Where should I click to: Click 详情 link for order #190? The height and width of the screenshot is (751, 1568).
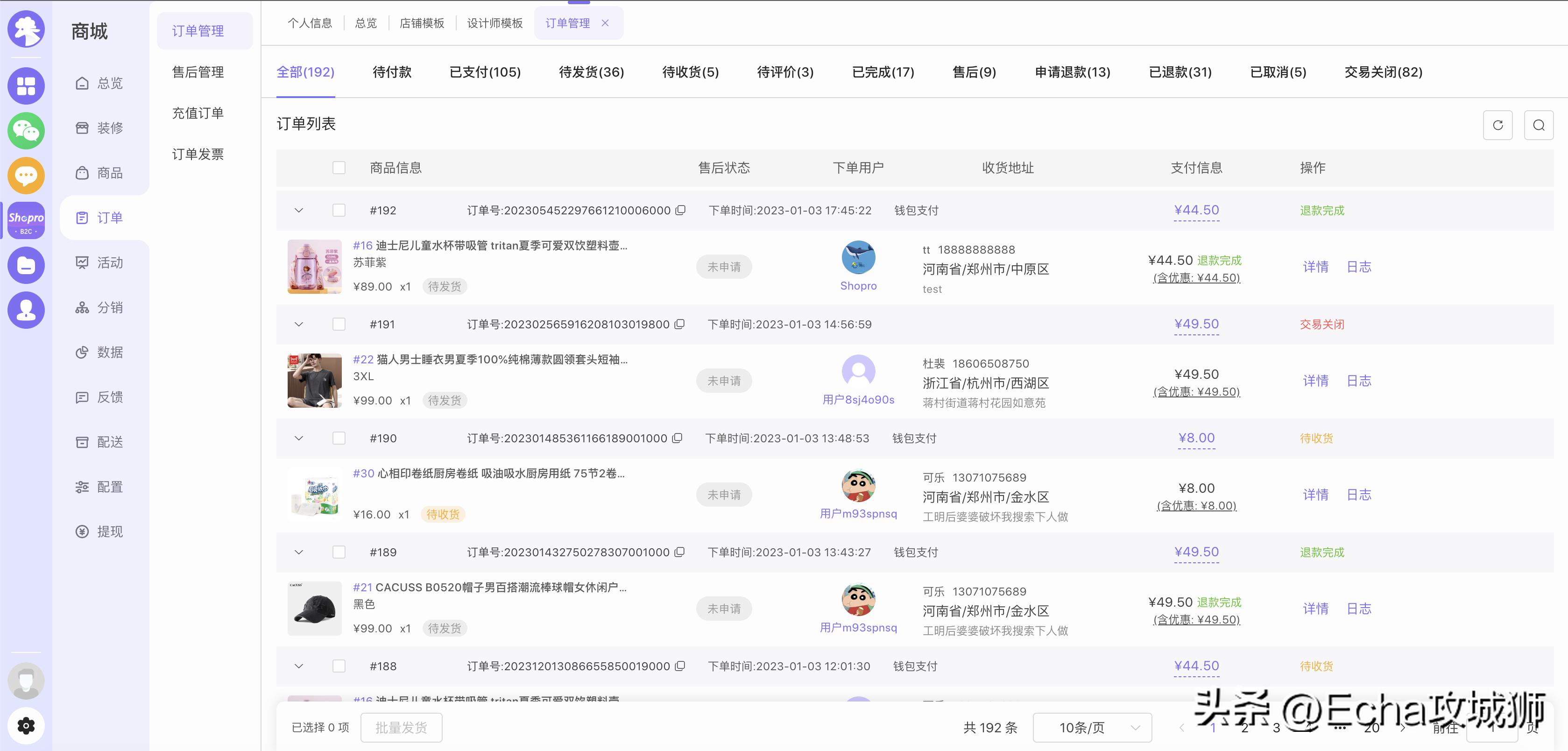pyautogui.click(x=1315, y=494)
